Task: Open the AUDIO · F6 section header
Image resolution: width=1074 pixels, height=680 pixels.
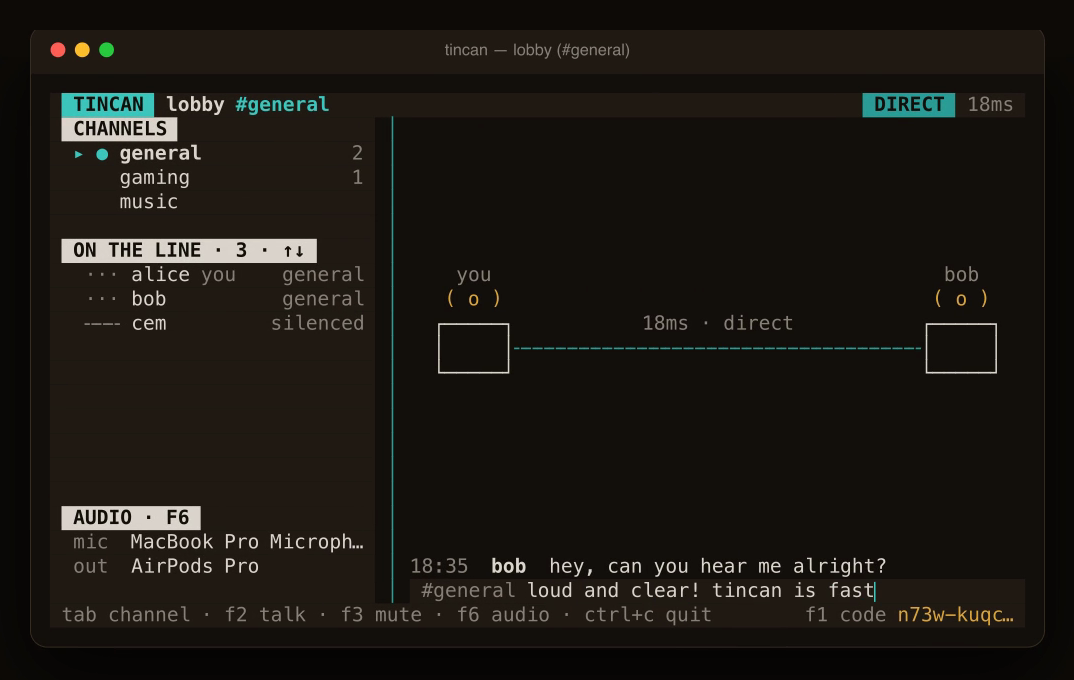Action: pos(131,518)
